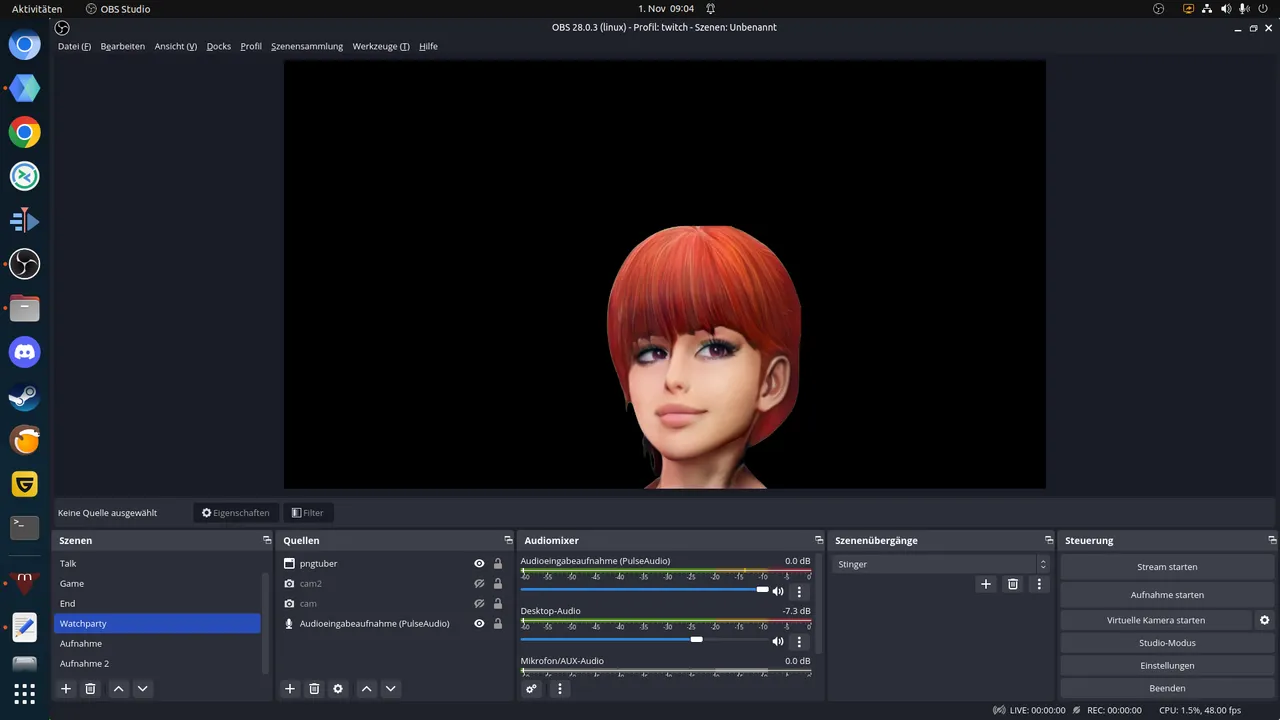The width and height of the screenshot is (1280, 720).
Task: Move the scene down in the Szenen list
Action: (143, 689)
